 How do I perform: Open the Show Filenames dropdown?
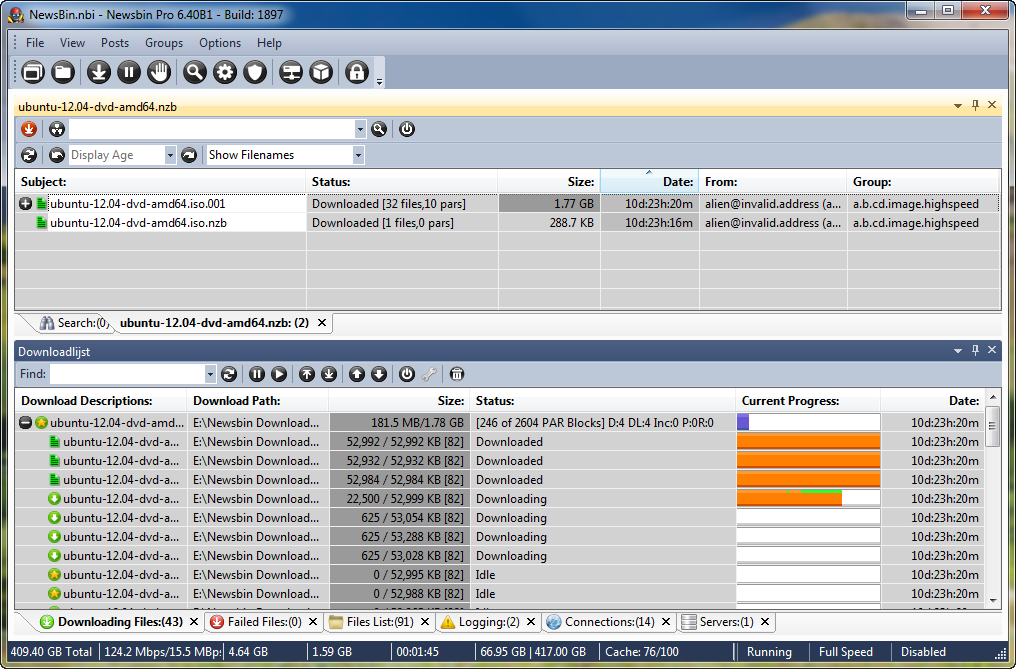358,155
